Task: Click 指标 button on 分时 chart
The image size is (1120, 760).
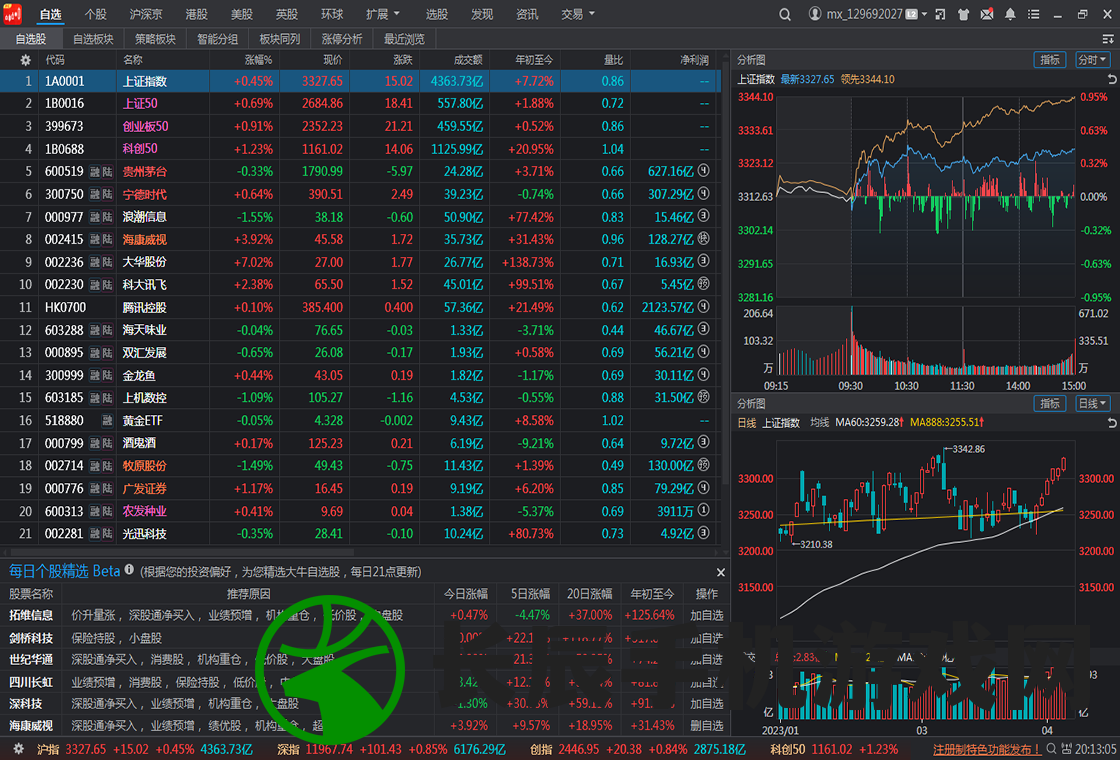Action: coord(1050,60)
